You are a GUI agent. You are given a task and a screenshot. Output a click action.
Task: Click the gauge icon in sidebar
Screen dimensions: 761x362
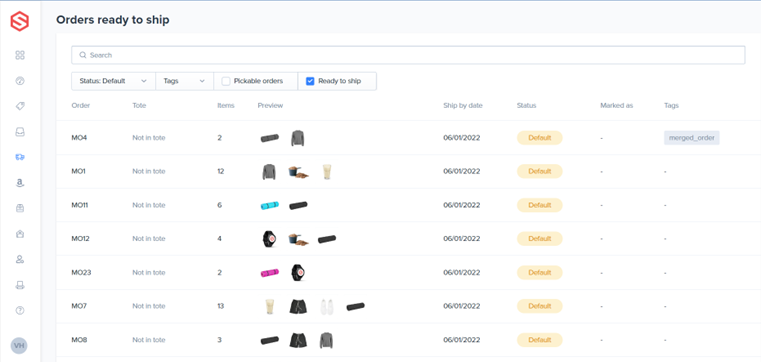coord(20,81)
